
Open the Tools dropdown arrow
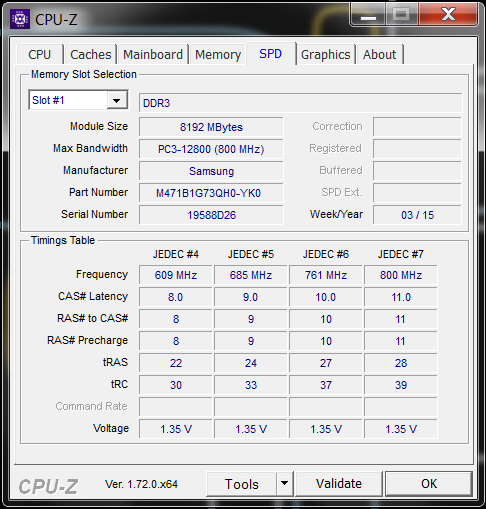pos(284,483)
